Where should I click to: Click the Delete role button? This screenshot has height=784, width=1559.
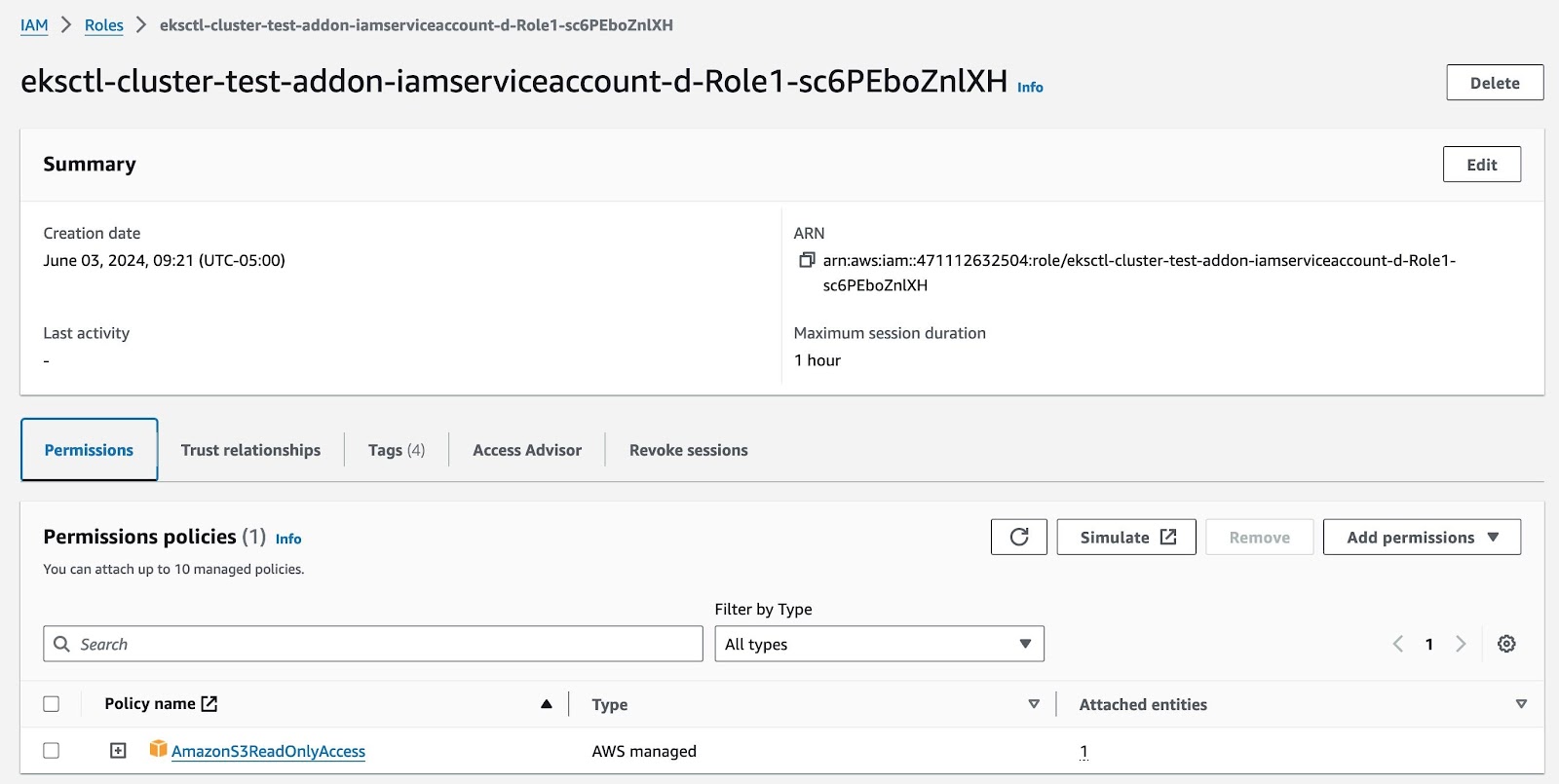1495,83
